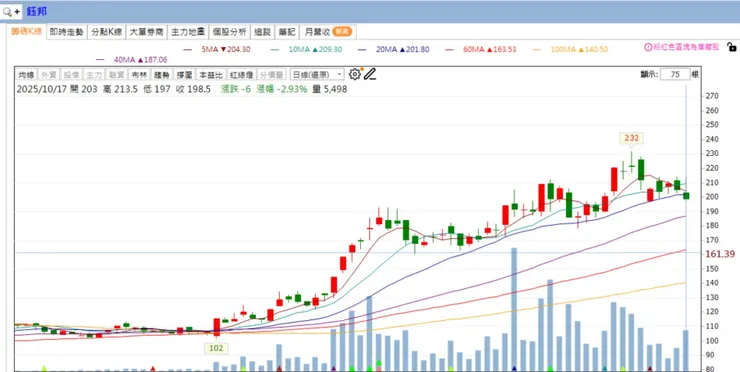Screen dimensions: 740x372
Task: Toggle the 主力 indicator button
Action: click(x=93, y=75)
